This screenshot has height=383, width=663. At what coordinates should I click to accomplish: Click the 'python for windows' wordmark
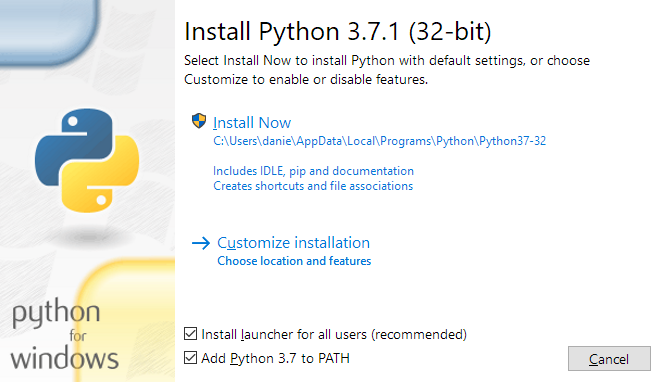(64, 334)
